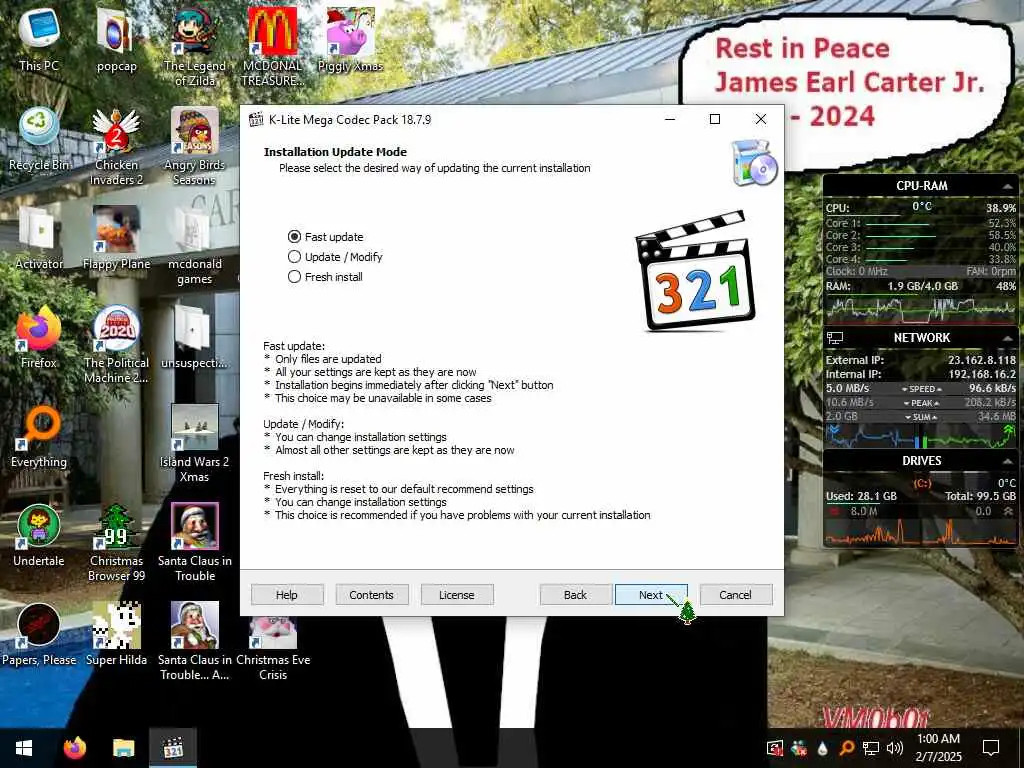Select the Fresh install option
Screen dimensions: 1024x768
(325, 277)
